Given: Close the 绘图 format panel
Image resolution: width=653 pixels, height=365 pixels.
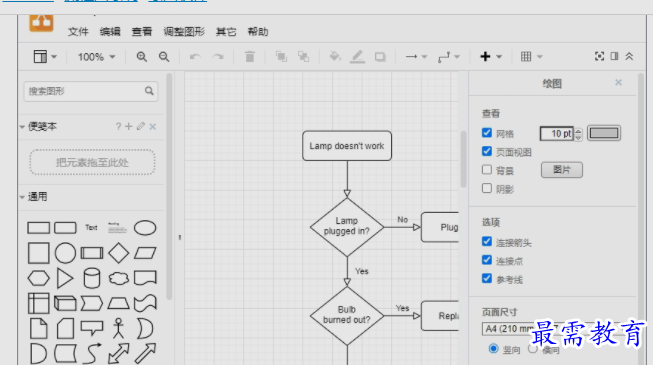Looking at the screenshot, I should tap(618, 82).
